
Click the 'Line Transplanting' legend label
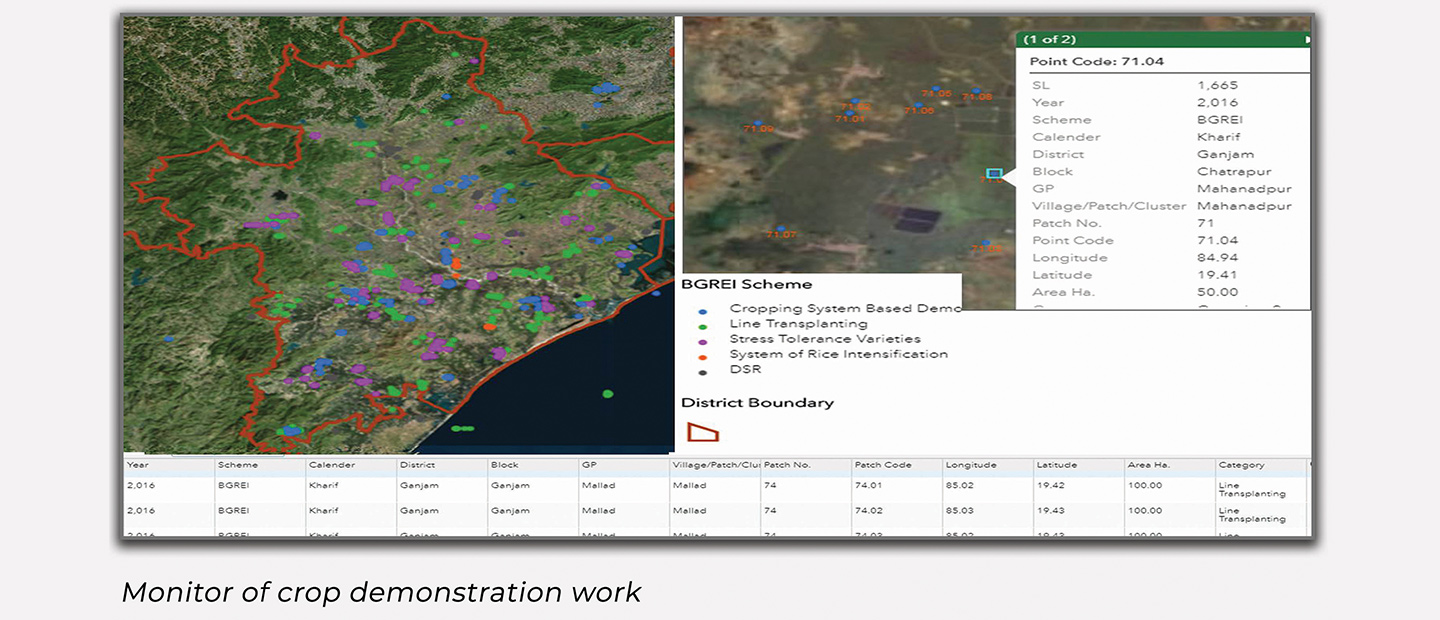click(798, 324)
